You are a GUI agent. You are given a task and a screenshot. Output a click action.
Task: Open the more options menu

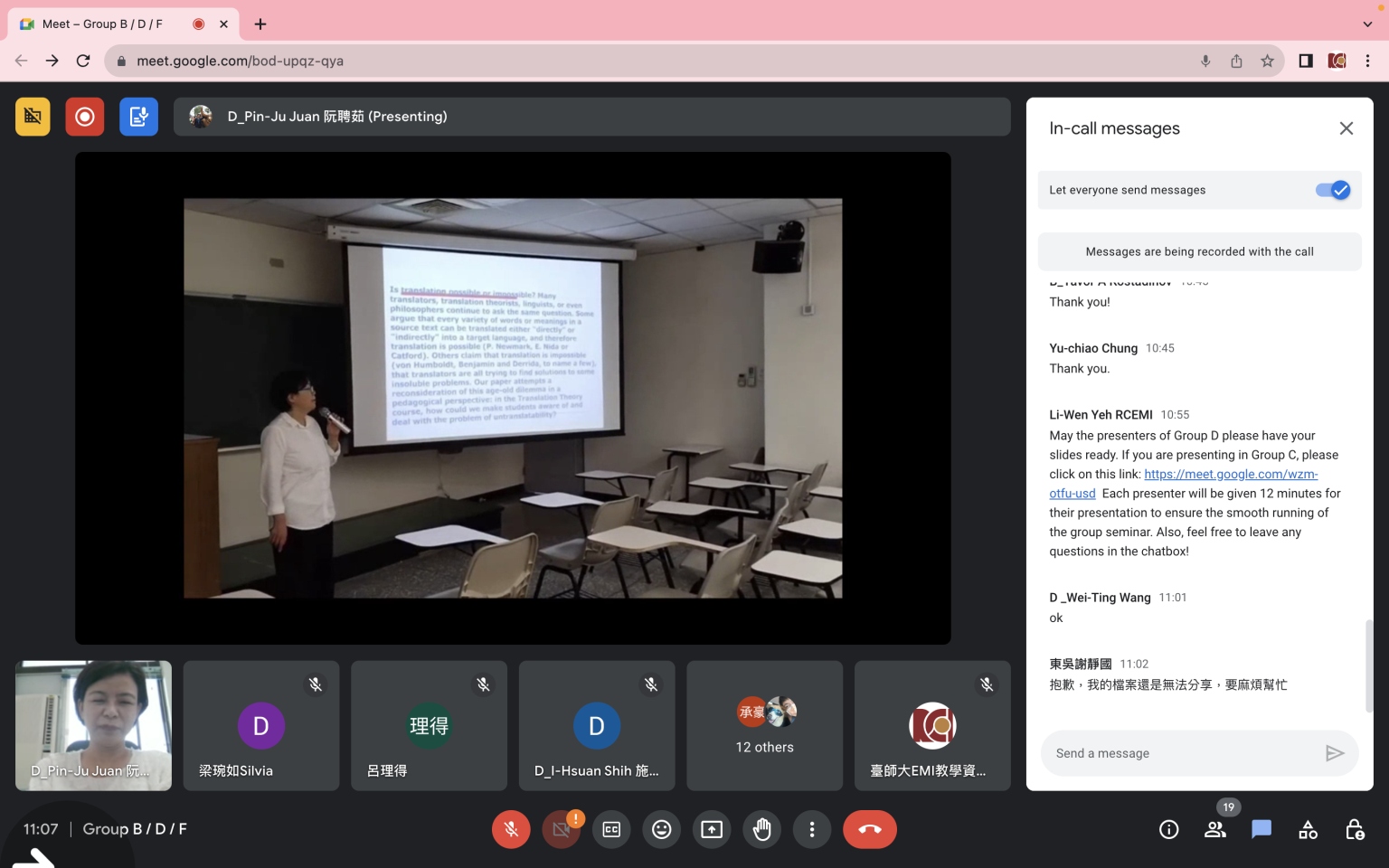click(x=812, y=829)
